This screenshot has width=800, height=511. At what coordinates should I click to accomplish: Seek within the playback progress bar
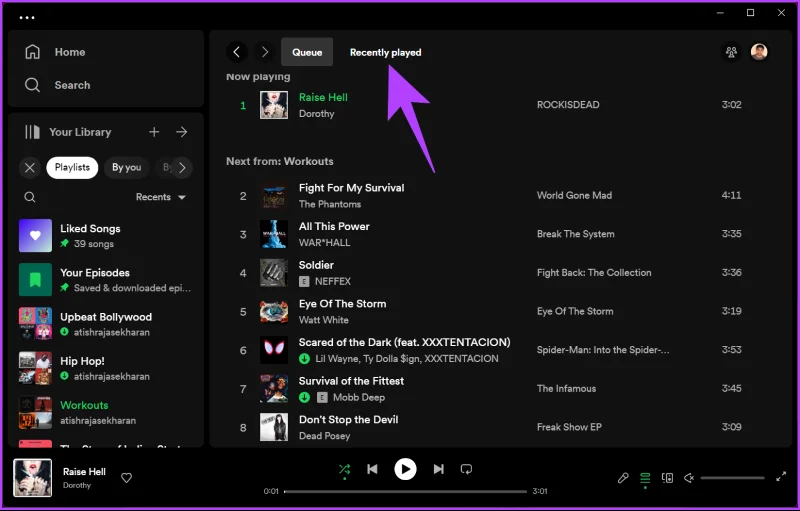click(x=405, y=492)
